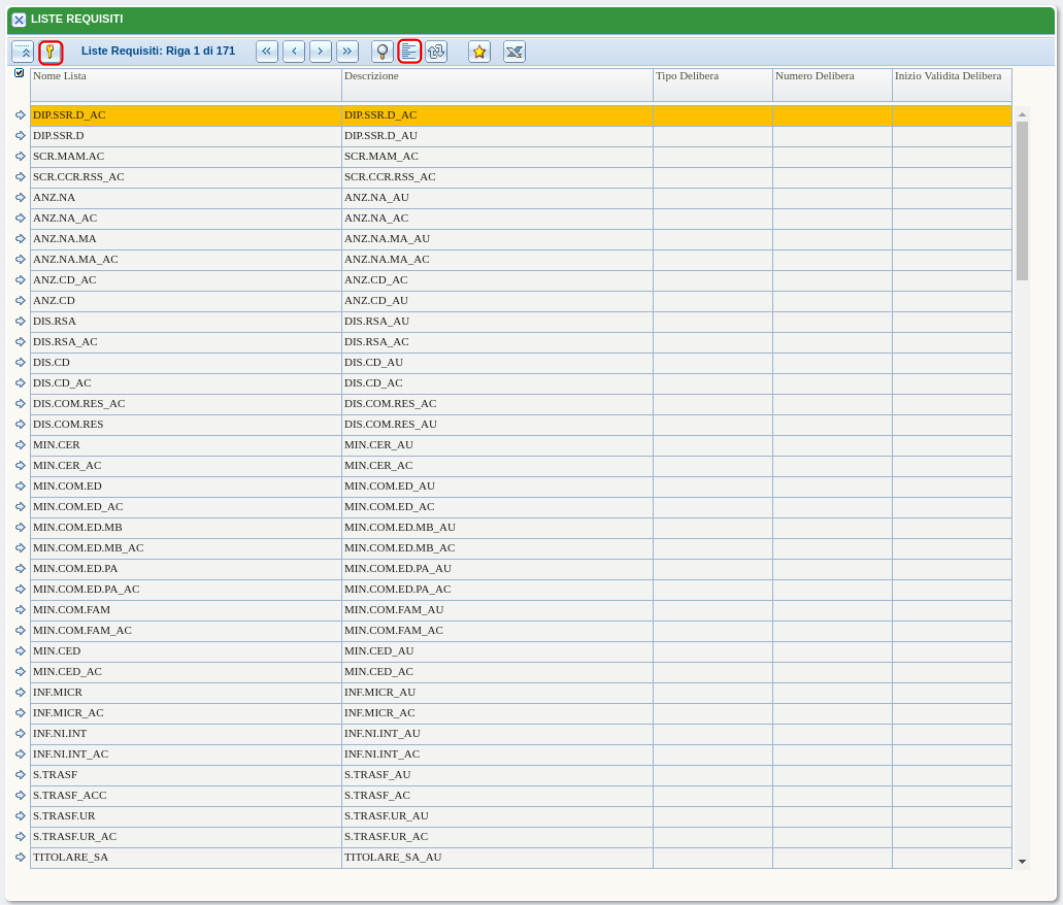Open the row arrow for MIN.CER
Image resolution: width=1063 pixels, height=905 pixels.
coord(20,445)
